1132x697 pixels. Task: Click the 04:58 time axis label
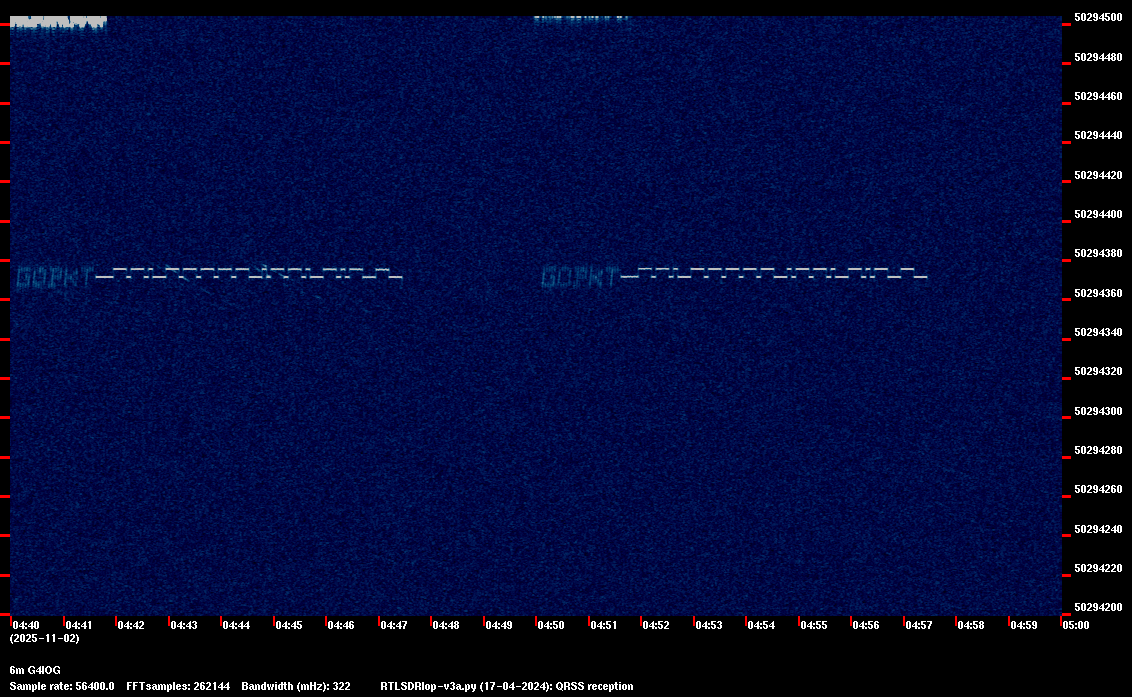pyautogui.click(x=971, y=625)
